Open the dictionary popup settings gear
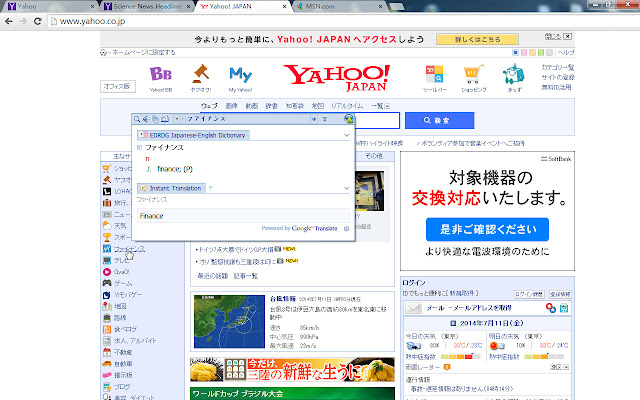This screenshot has width=640, height=400. pos(346,228)
